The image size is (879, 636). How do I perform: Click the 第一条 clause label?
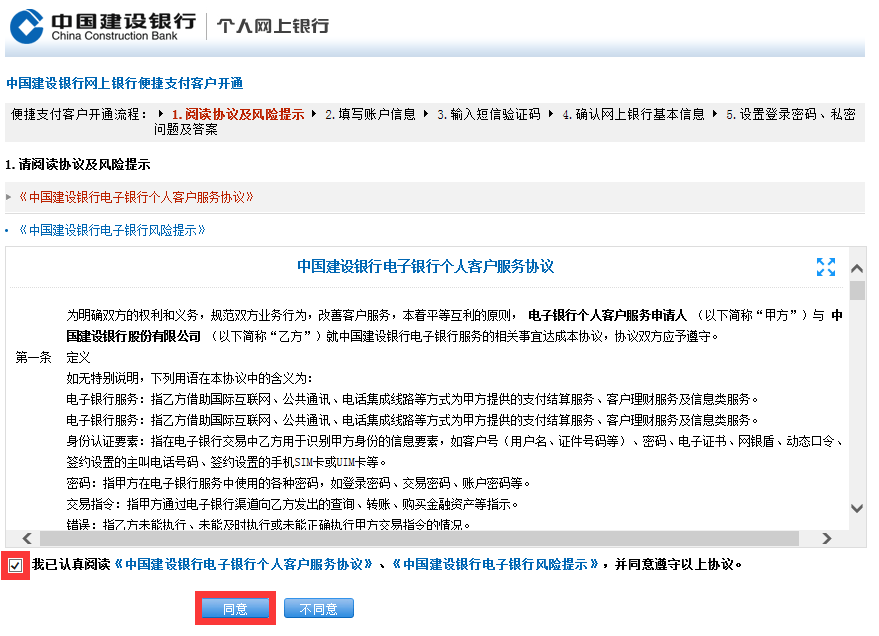33,358
